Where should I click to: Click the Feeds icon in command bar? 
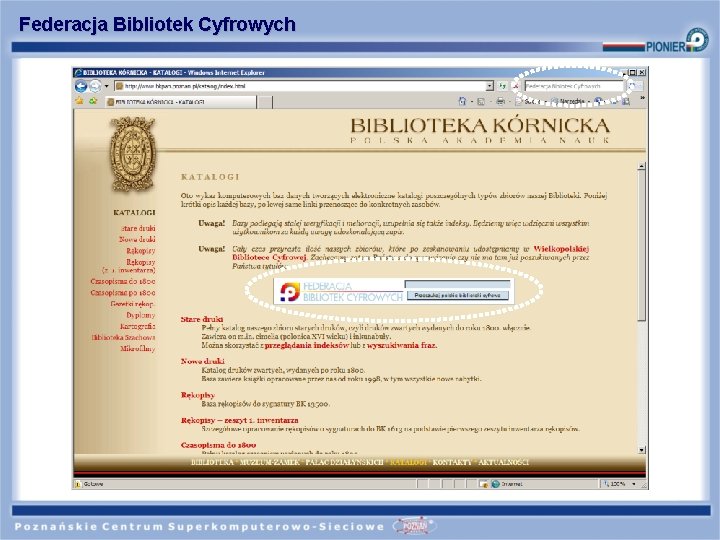tap(481, 101)
